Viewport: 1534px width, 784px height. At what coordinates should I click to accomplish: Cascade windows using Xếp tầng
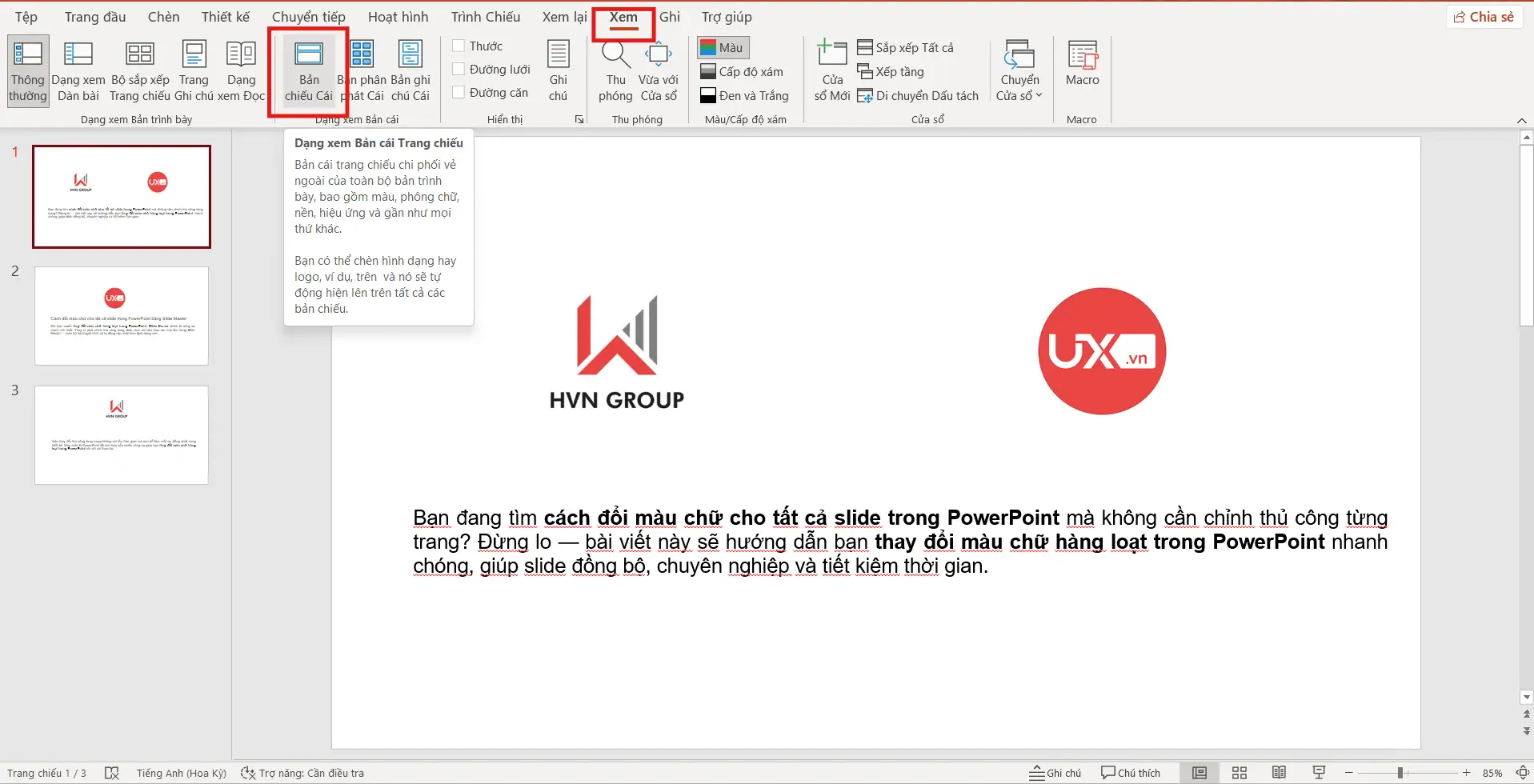[x=891, y=71]
